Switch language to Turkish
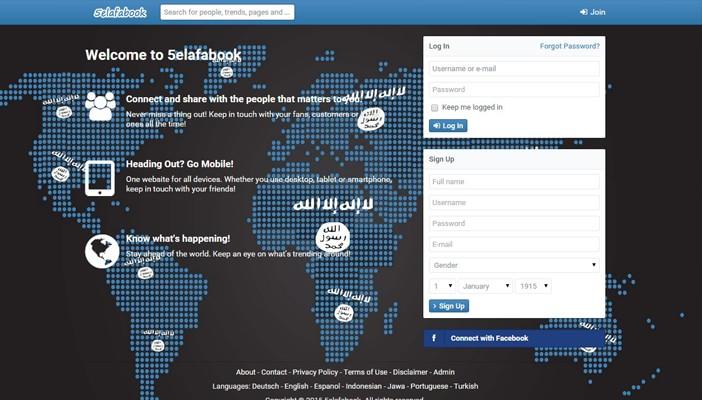This screenshot has width=702, height=400. point(466,386)
